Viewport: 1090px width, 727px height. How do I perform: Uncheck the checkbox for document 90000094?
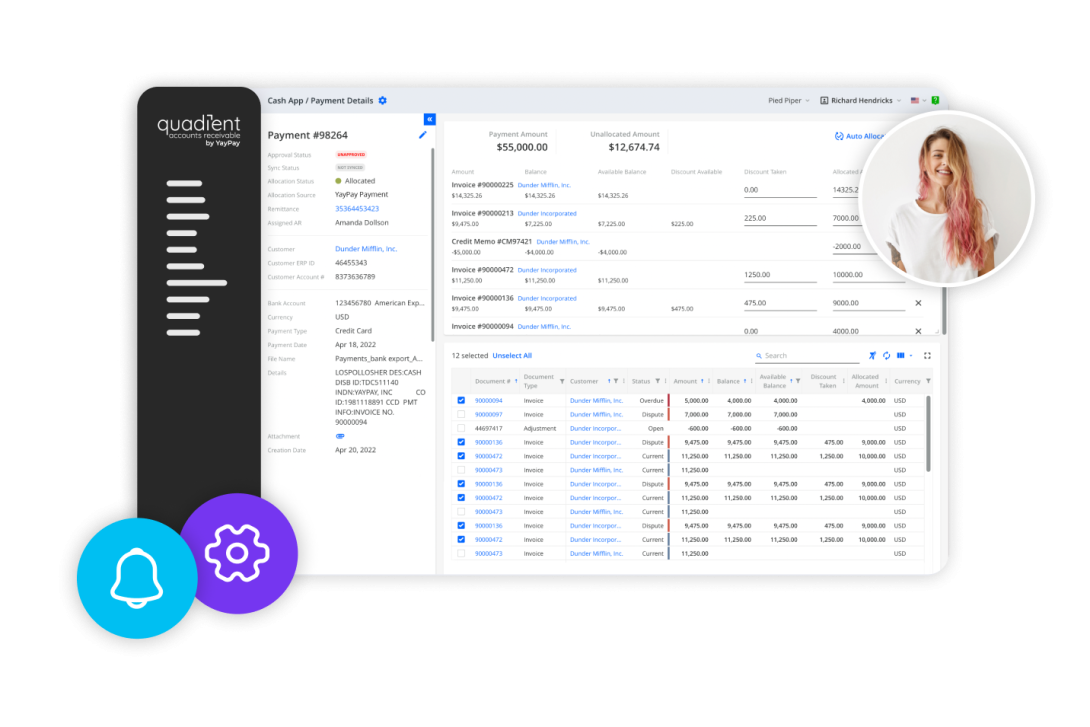point(461,400)
